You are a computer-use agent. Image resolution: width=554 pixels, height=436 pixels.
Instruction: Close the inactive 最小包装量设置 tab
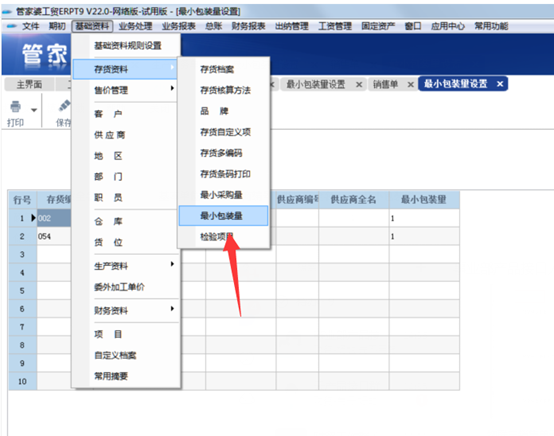[359, 85]
